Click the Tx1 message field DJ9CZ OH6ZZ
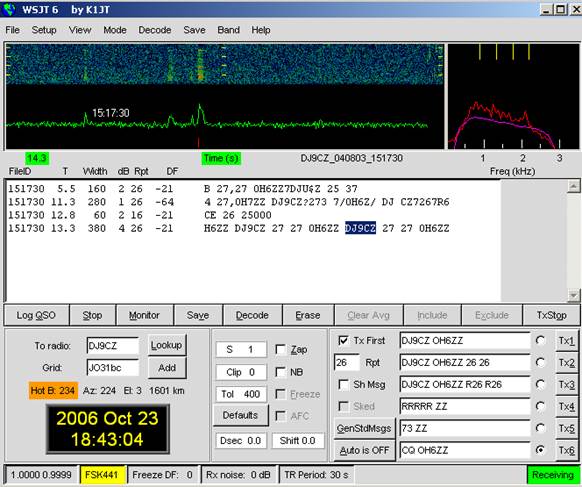This screenshot has height=487, width=582. (x=465, y=340)
